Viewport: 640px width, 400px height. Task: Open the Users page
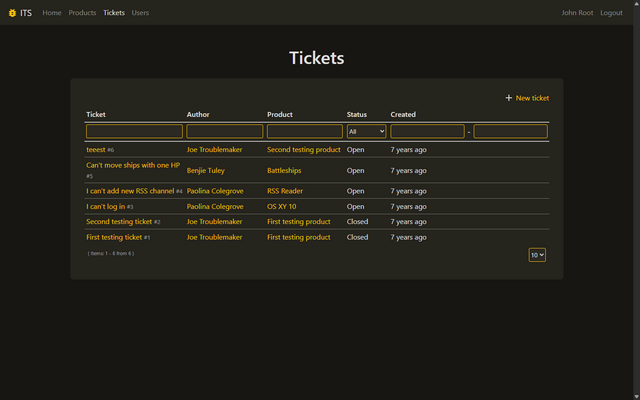[x=140, y=13]
